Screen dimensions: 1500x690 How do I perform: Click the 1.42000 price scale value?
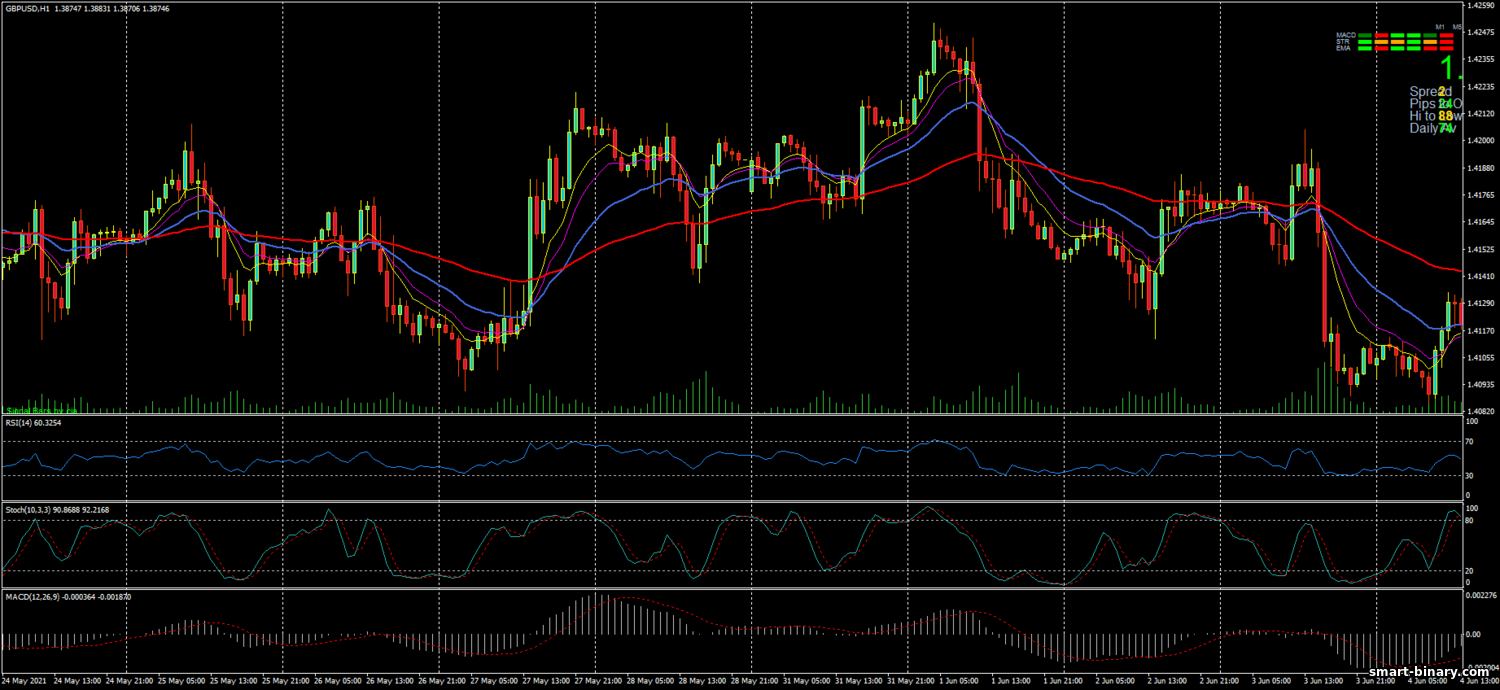pos(1481,140)
